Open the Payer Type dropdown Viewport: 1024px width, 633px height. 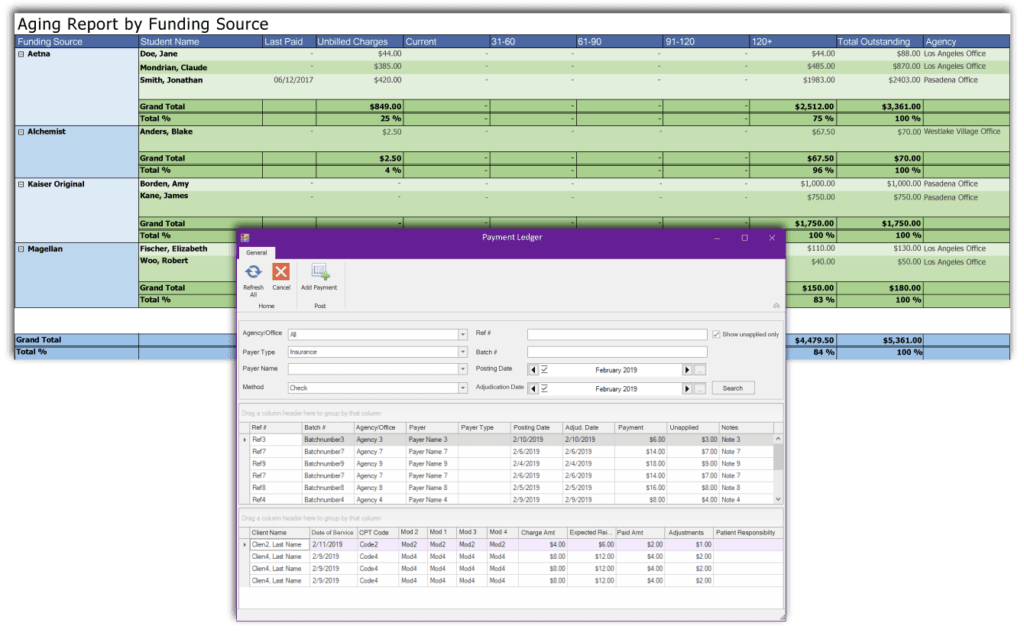click(462, 352)
